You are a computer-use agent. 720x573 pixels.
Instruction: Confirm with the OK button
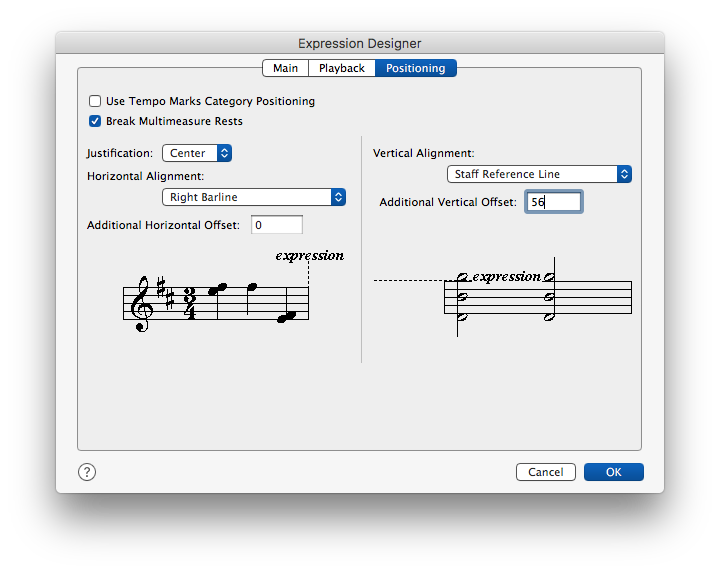[613, 472]
